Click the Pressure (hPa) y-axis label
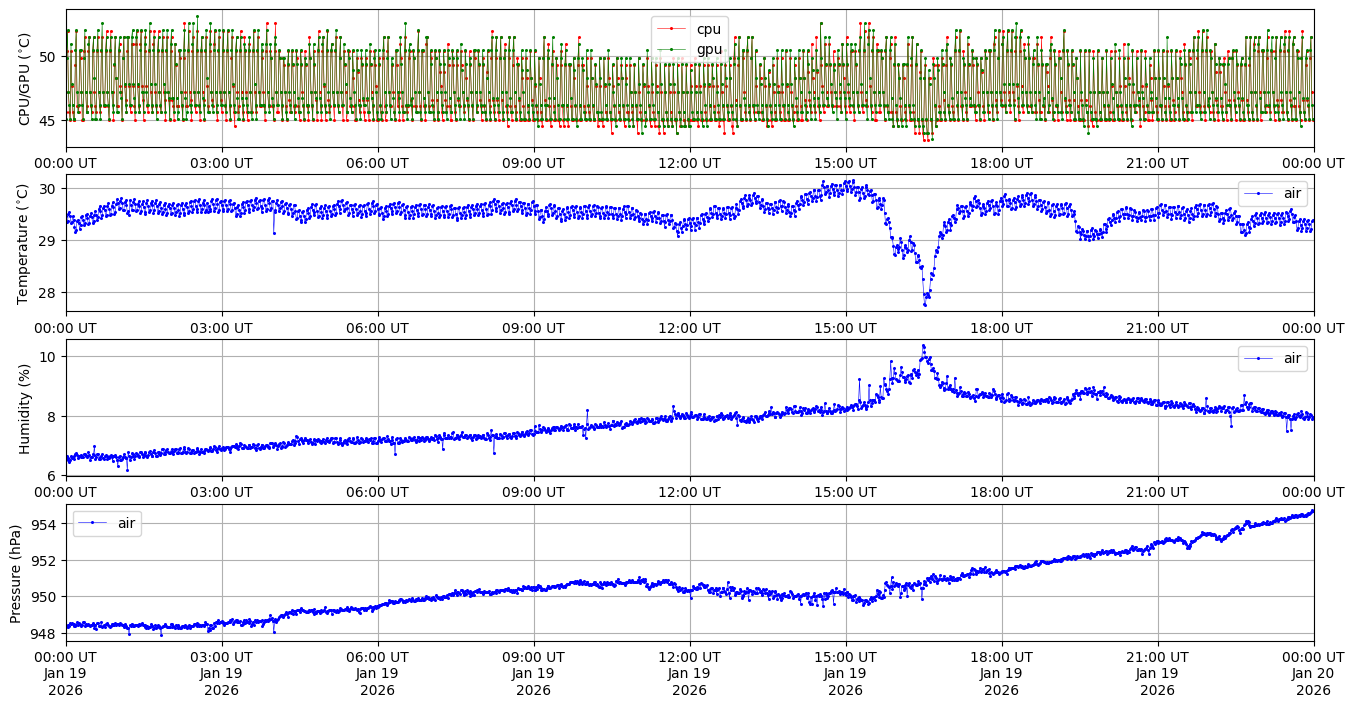 [x=16, y=572]
